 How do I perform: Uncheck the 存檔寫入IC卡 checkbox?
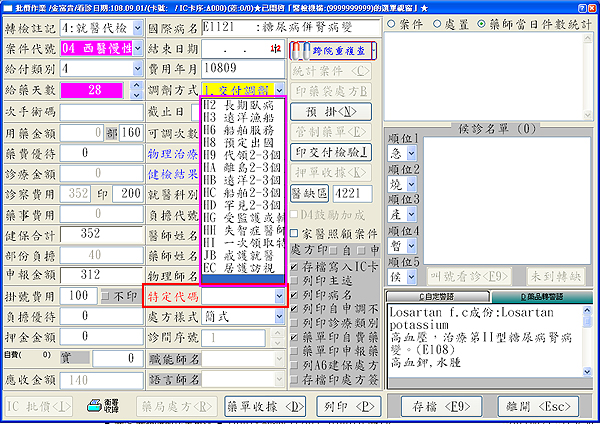294,267
